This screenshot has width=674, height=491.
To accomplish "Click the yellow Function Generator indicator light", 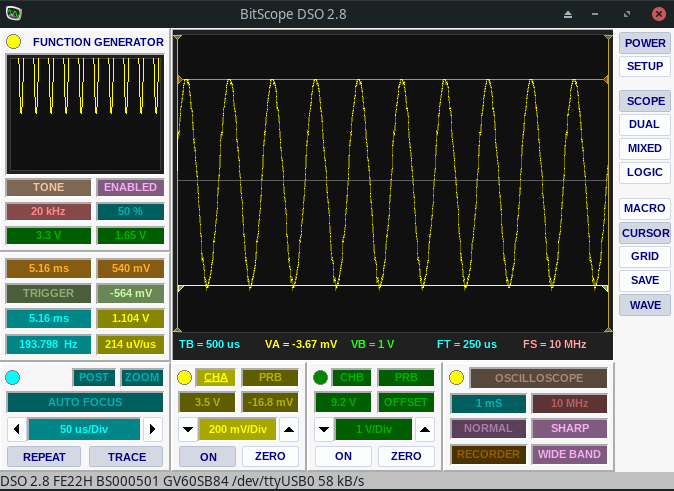I will tap(13, 42).
